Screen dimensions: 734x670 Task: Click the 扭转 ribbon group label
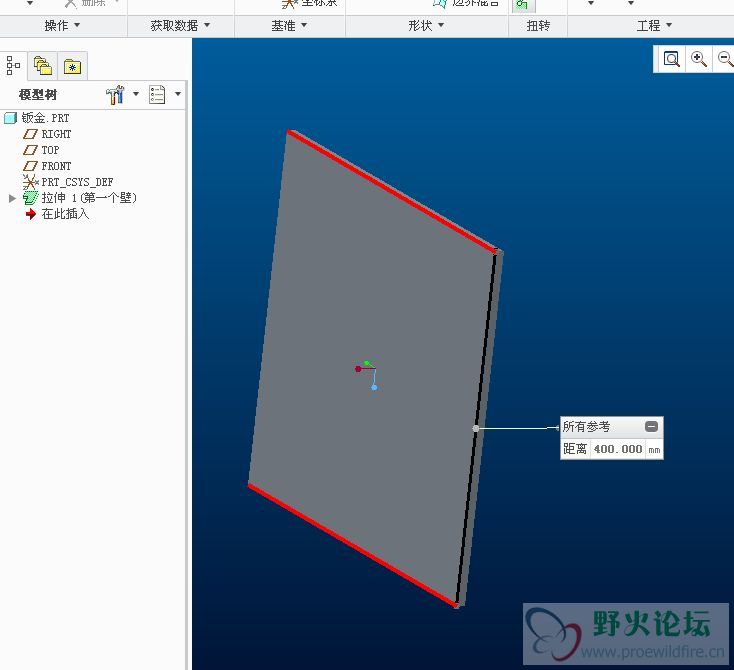pyautogui.click(x=538, y=26)
